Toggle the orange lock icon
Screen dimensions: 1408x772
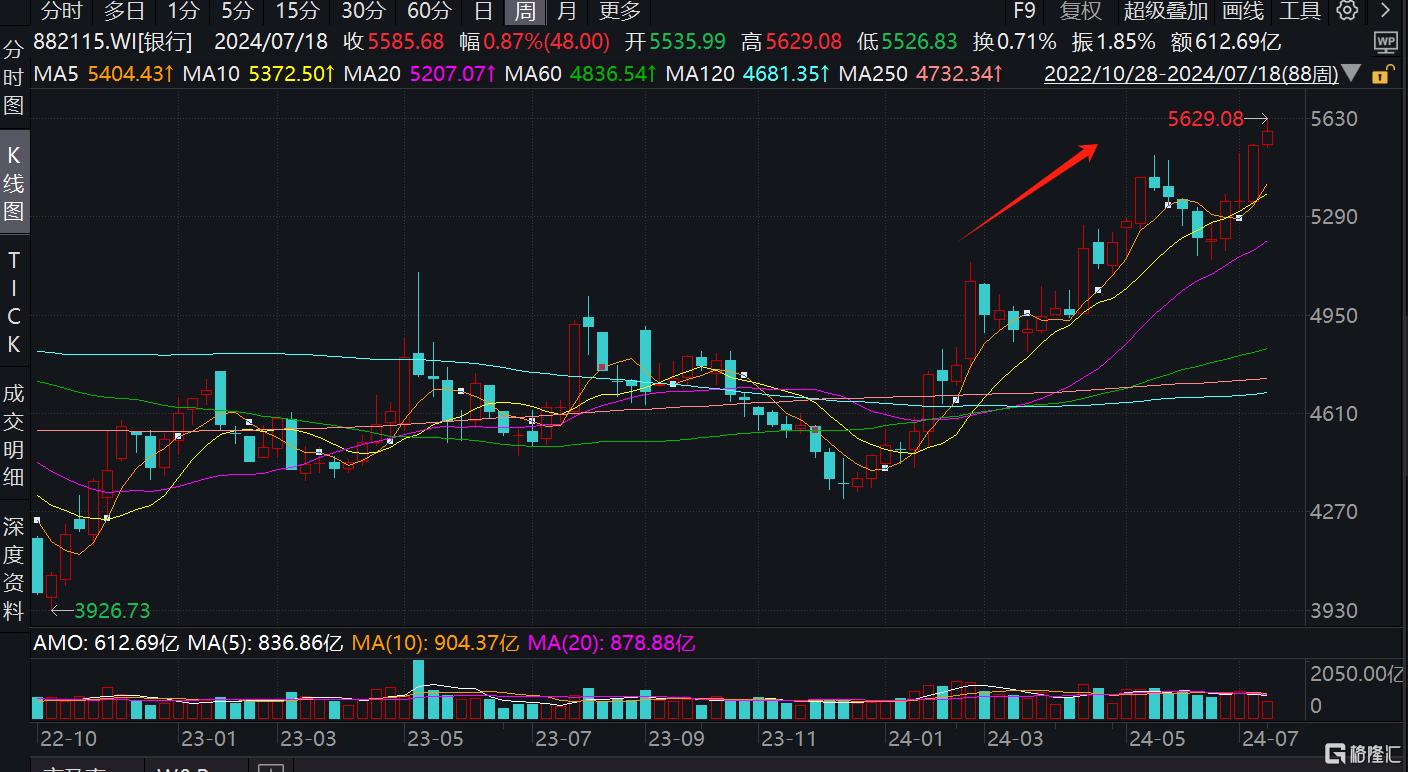tap(1382, 74)
